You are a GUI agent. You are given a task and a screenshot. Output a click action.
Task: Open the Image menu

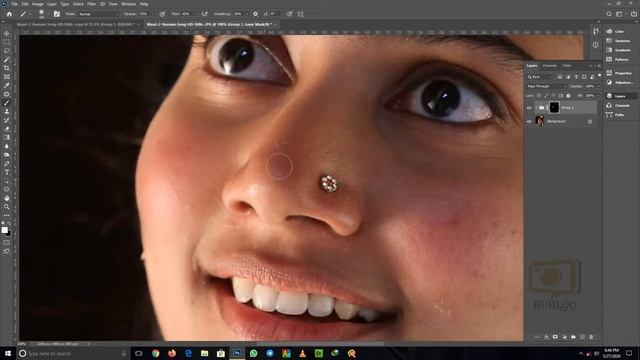pyautogui.click(x=38, y=4)
